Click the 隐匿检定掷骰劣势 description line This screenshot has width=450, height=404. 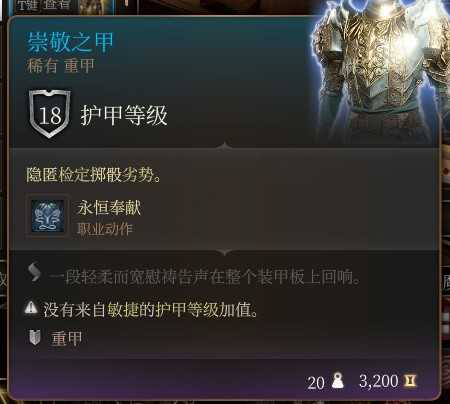[93, 174]
